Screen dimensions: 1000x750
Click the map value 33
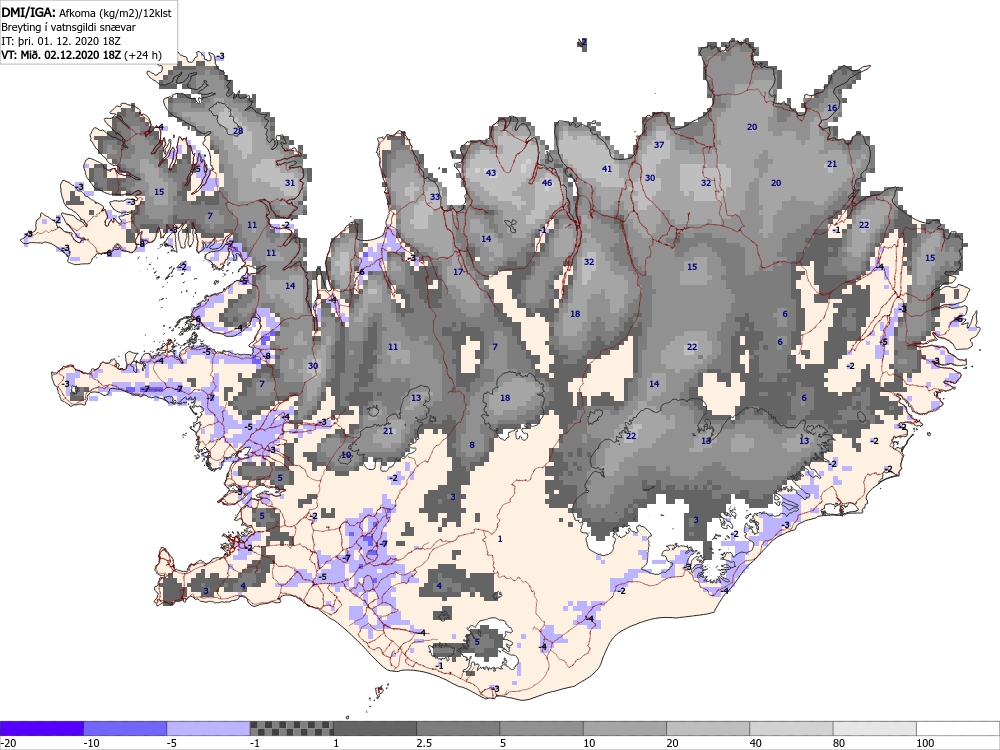(435, 197)
